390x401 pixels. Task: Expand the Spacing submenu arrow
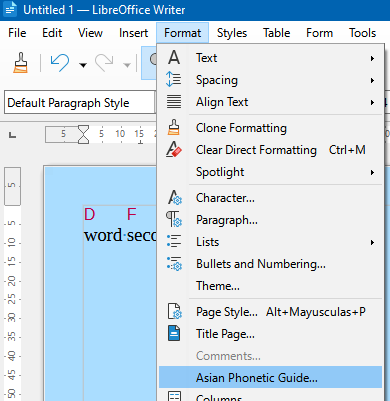(x=372, y=80)
